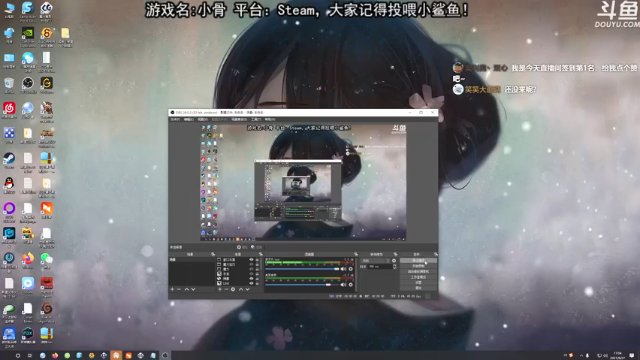Toggle visibility eye of bottom source row
The width and height of the screenshot is (640, 360).
[251, 283]
